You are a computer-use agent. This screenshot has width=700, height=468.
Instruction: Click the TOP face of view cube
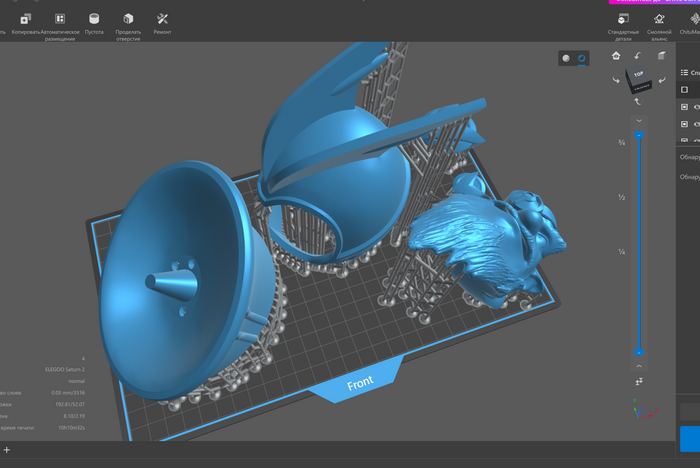[x=636, y=75]
